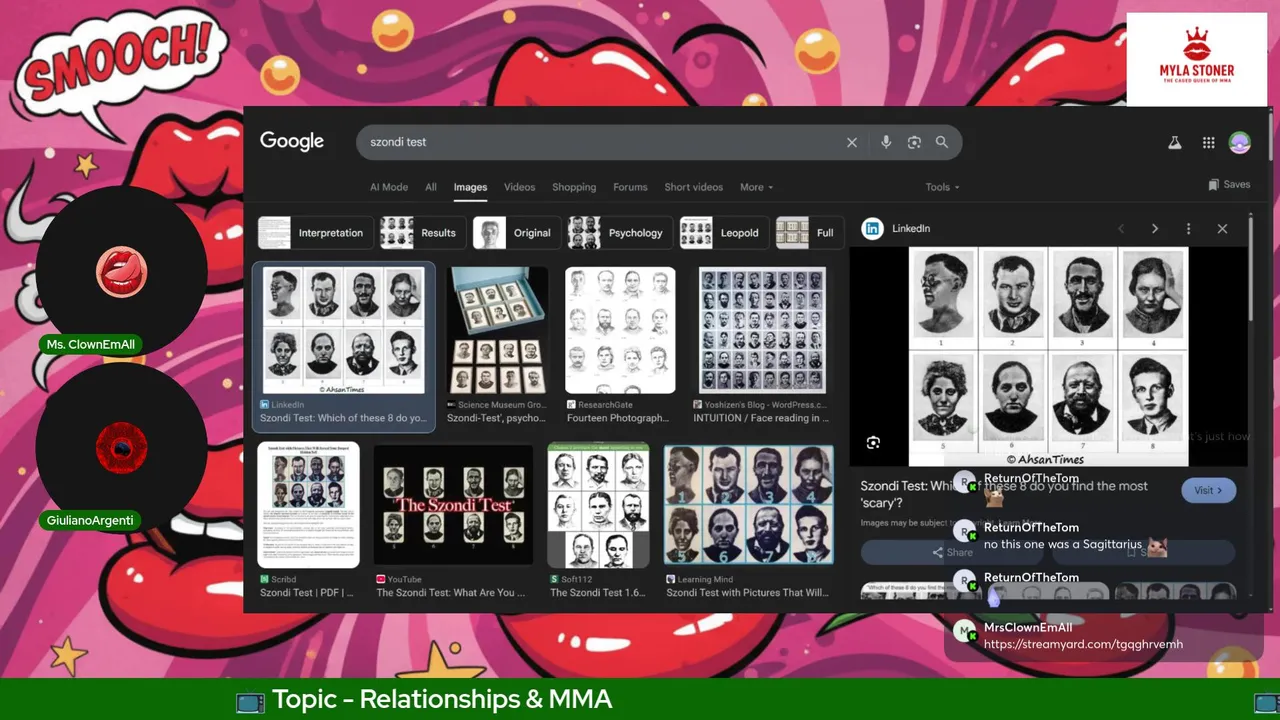Open Saves bookmark
1280x720 pixels.
1229,185
